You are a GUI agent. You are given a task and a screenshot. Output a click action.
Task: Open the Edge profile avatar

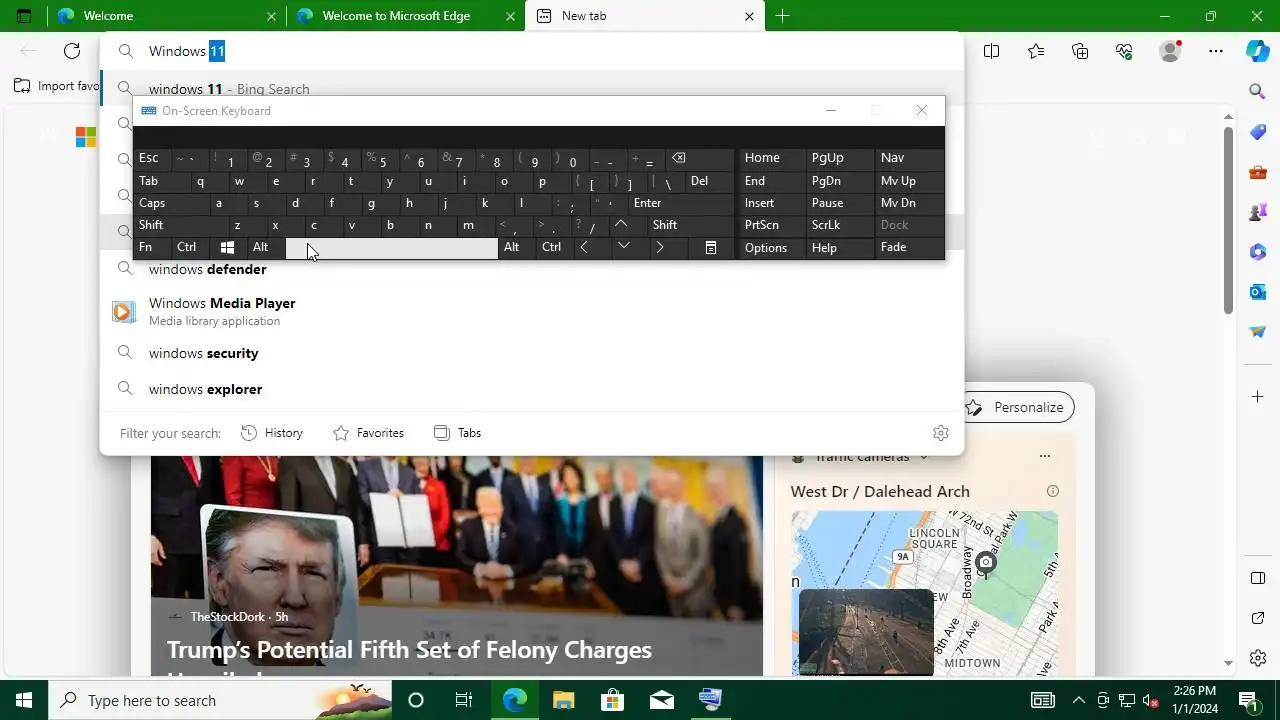(x=1170, y=51)
